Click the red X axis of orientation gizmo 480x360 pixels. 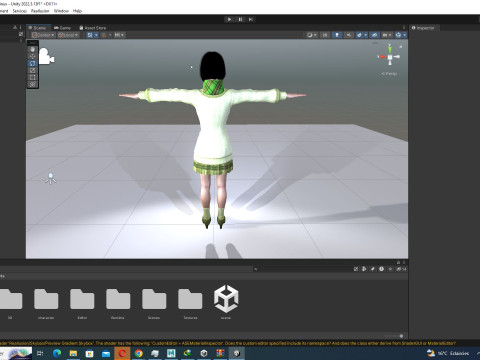coord(382,57)
